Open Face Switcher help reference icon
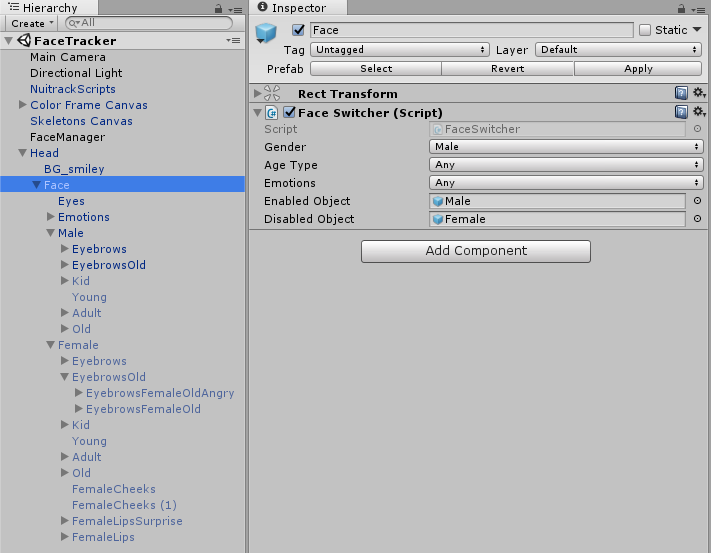711x553 pixels. [x=681, y=112]
